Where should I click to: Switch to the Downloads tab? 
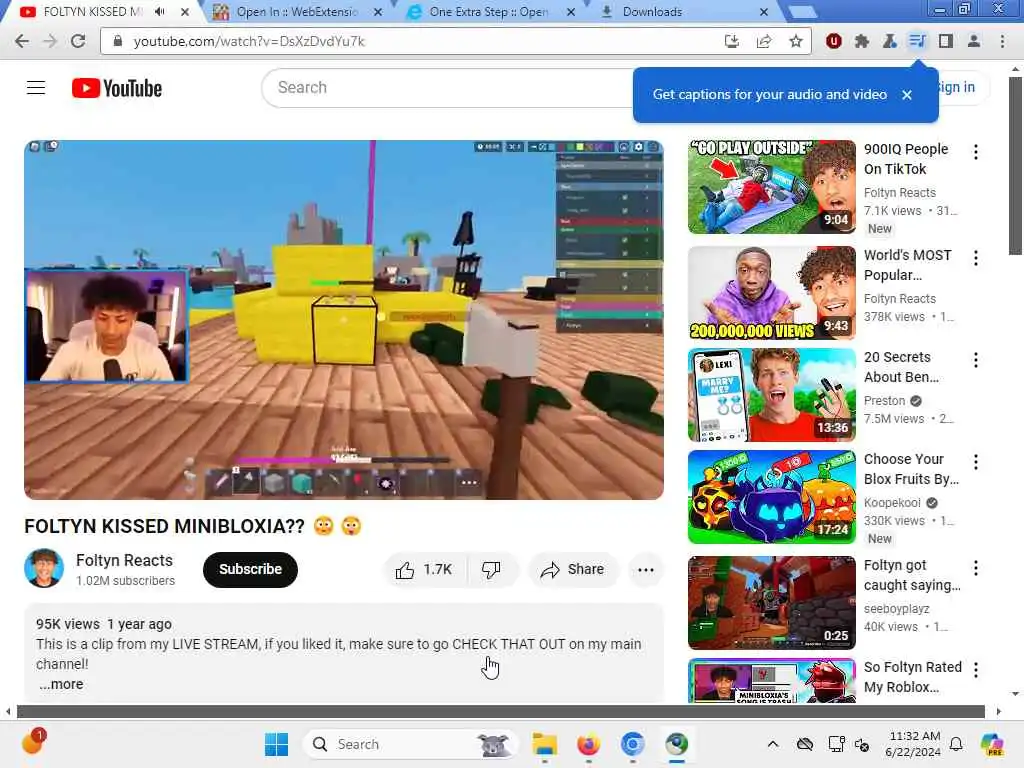click(682, 12)
